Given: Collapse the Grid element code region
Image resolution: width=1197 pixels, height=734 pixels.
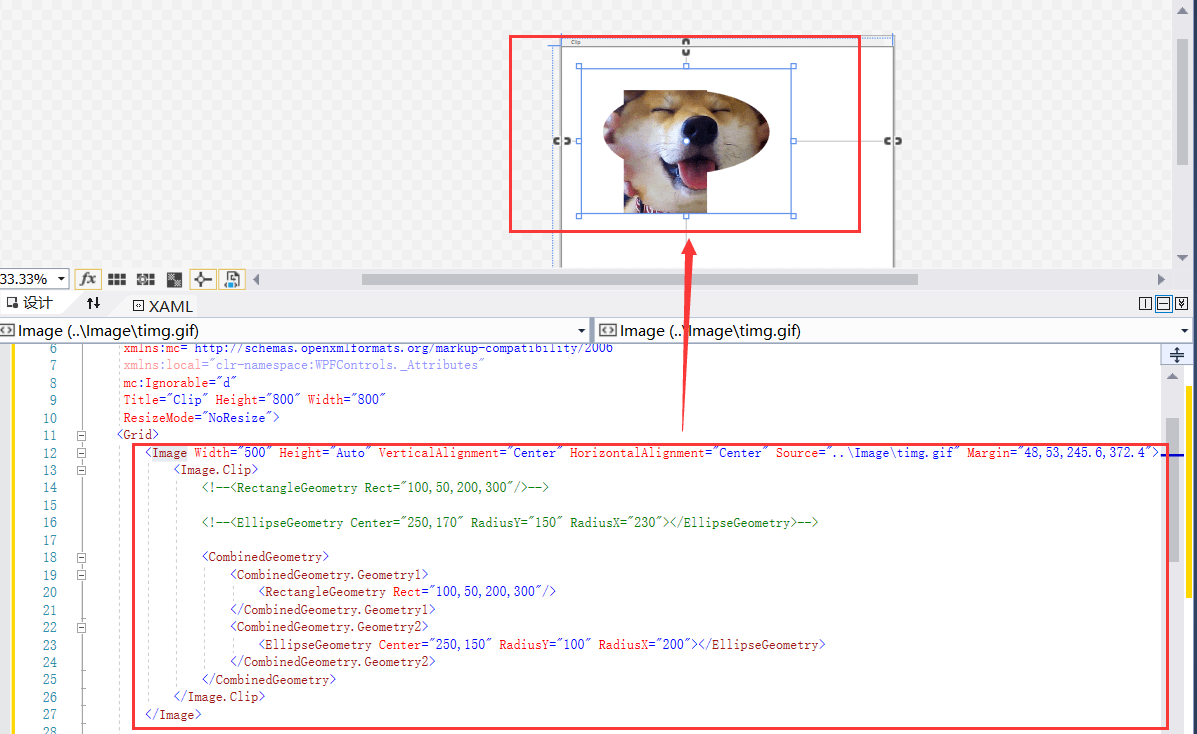Looking at the screenshot, I should tap(81, 434).
